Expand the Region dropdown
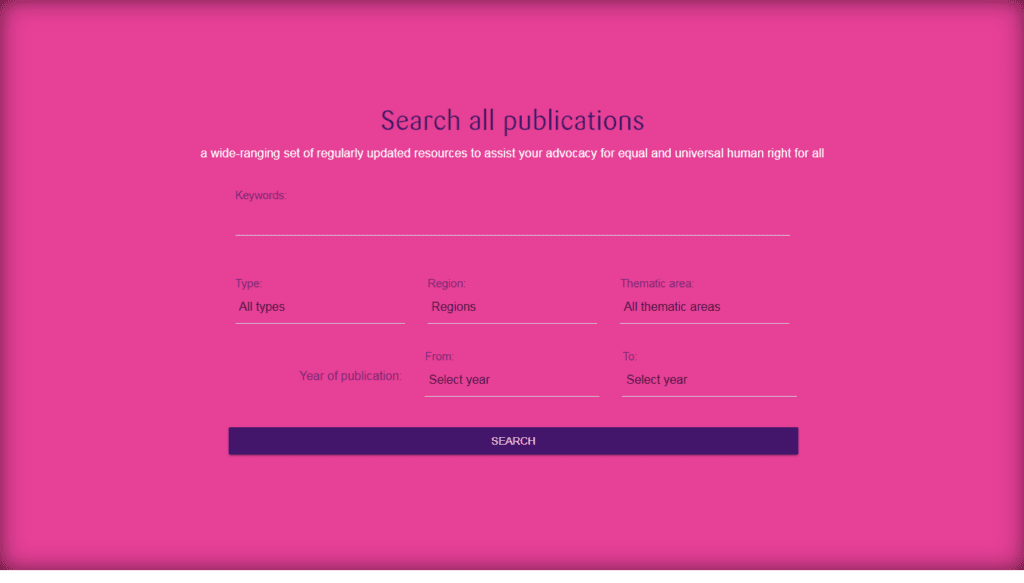This screenshot has height=583, width=1024. [x=512, y=308]
